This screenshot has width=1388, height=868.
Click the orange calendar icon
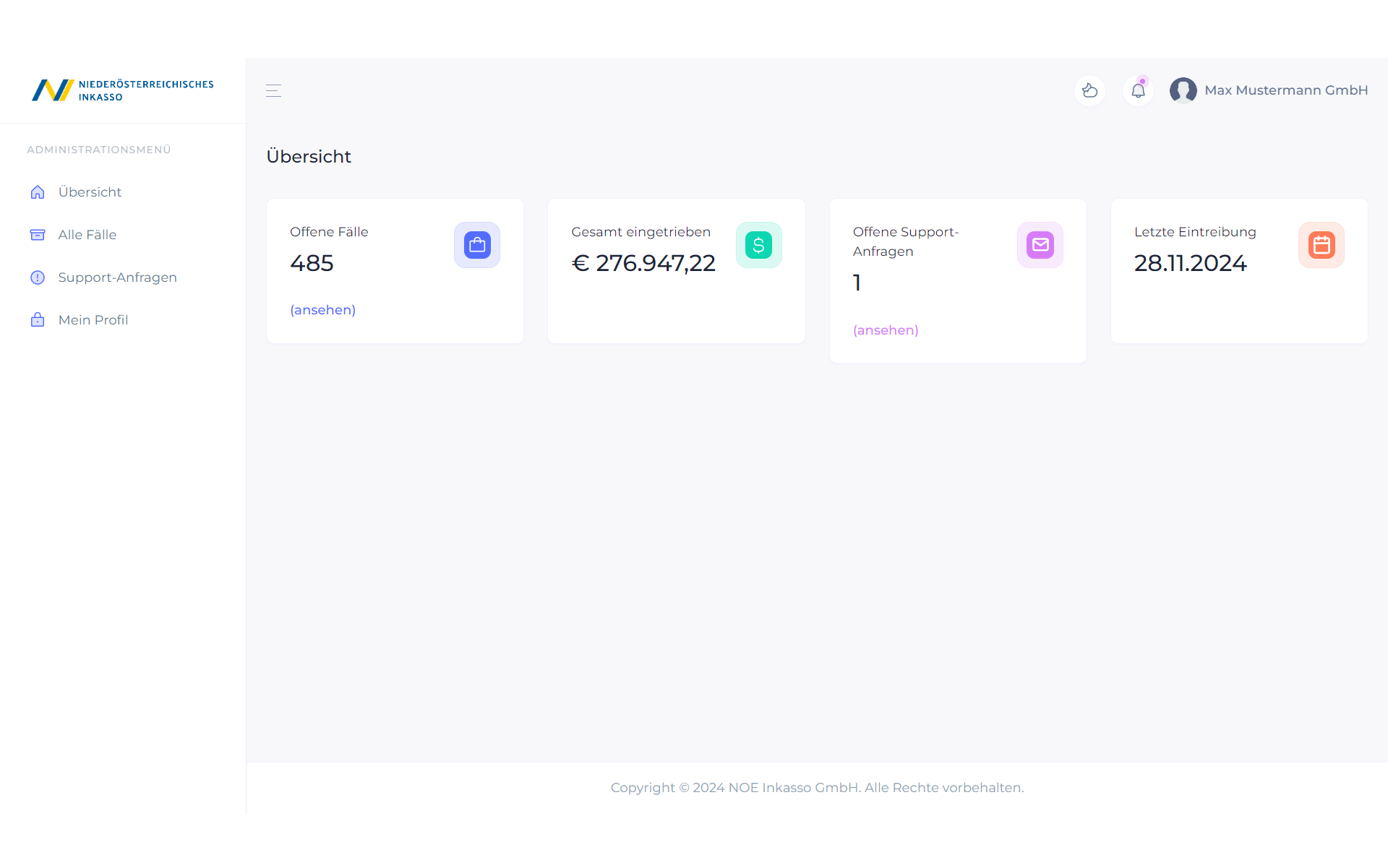coord(1321,245)
